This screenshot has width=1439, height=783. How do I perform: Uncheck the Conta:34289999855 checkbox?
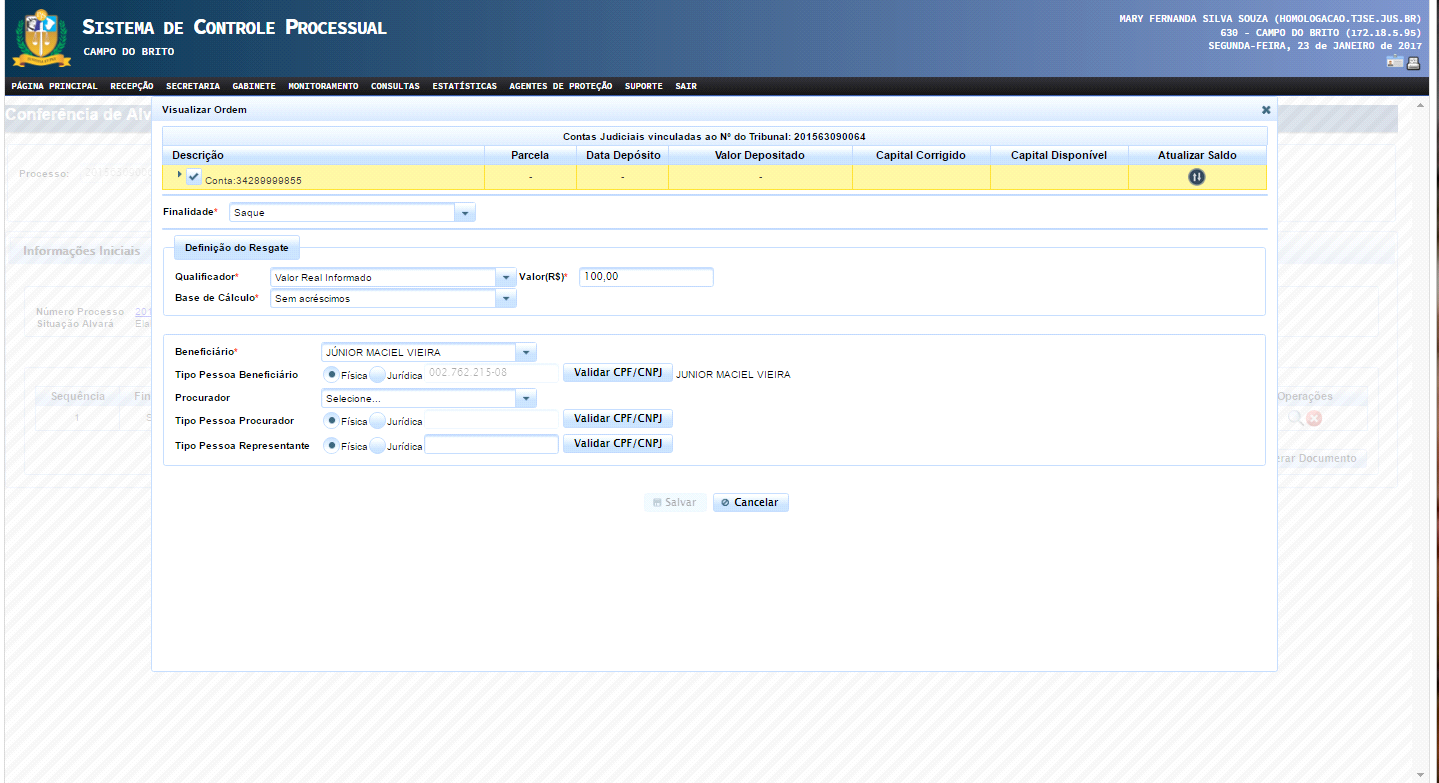[x=194, y=177]
